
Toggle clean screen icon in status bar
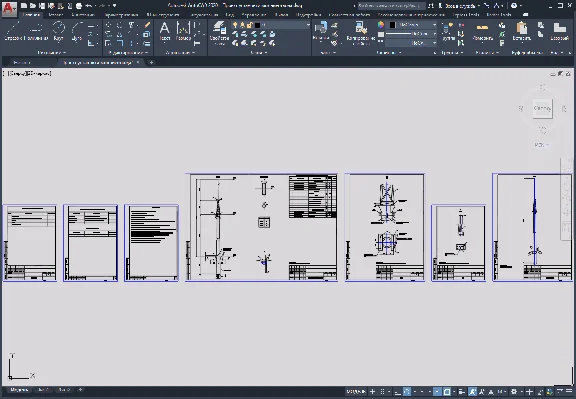pos(559,392)
